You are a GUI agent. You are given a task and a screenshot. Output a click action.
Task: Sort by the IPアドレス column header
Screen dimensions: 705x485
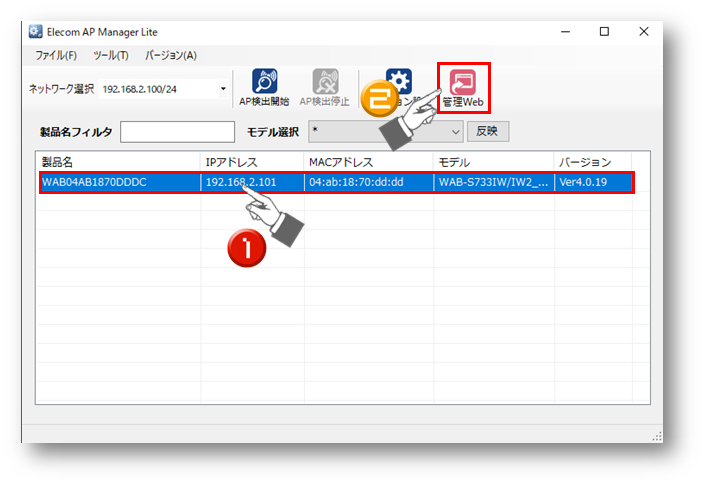click(252, 162)
